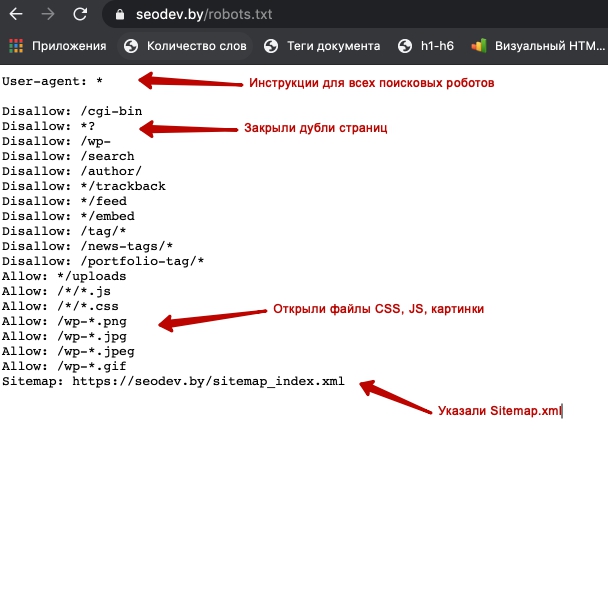Go back to the previous page
Screen dimensions: 608x597
click(16, 15)
